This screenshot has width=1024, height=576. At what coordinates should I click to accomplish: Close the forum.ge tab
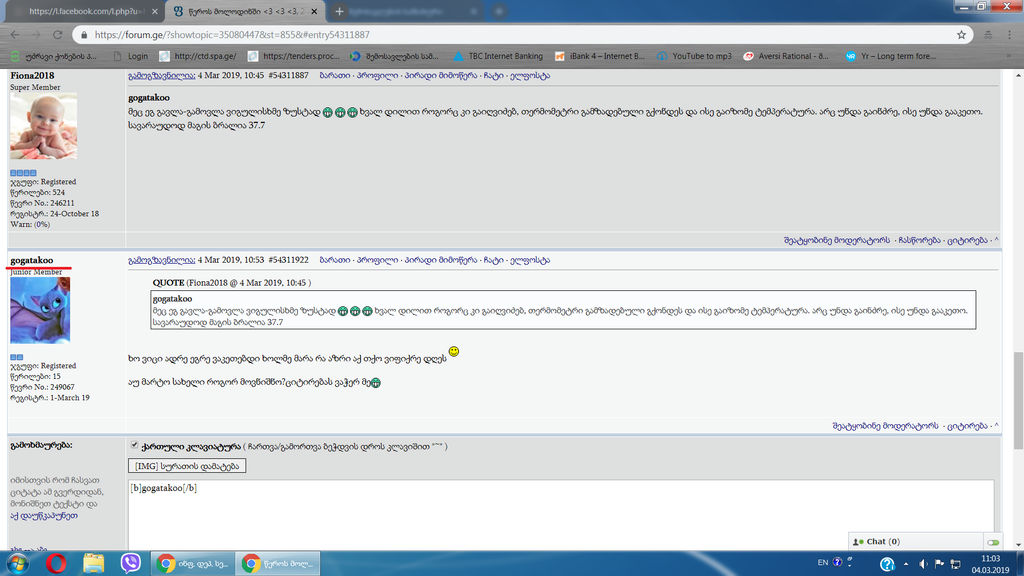click(x=314, y=11)
